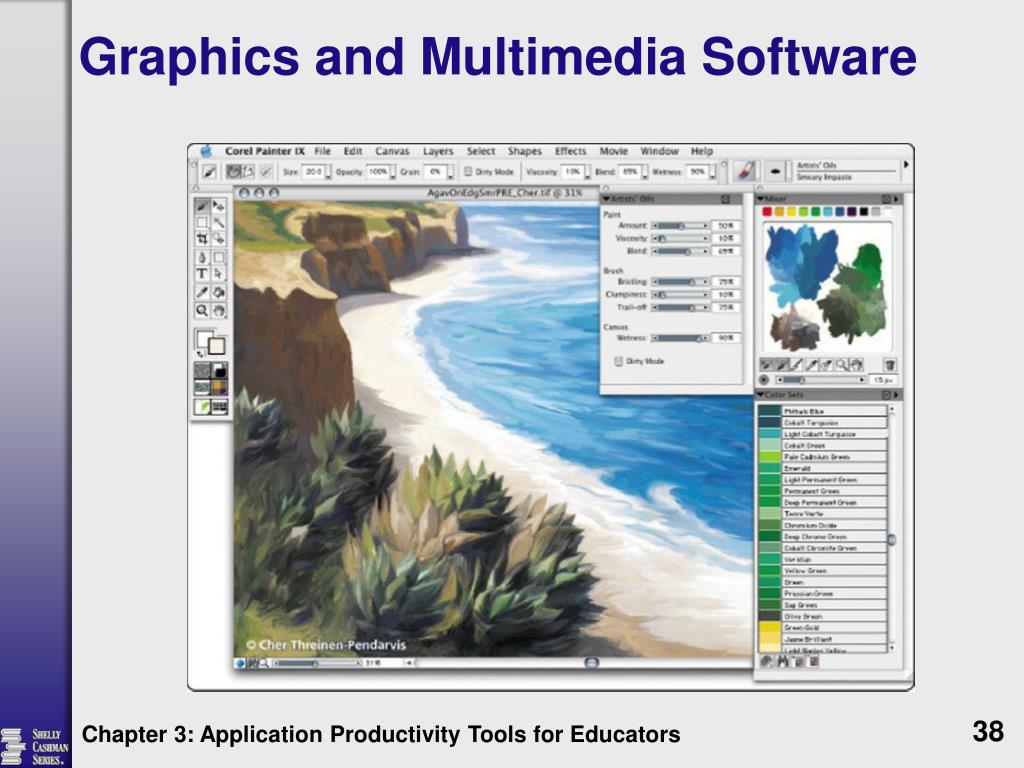Click the Artists' Oils brush category name
The image size is (1024, 768).
coord(816,165)
